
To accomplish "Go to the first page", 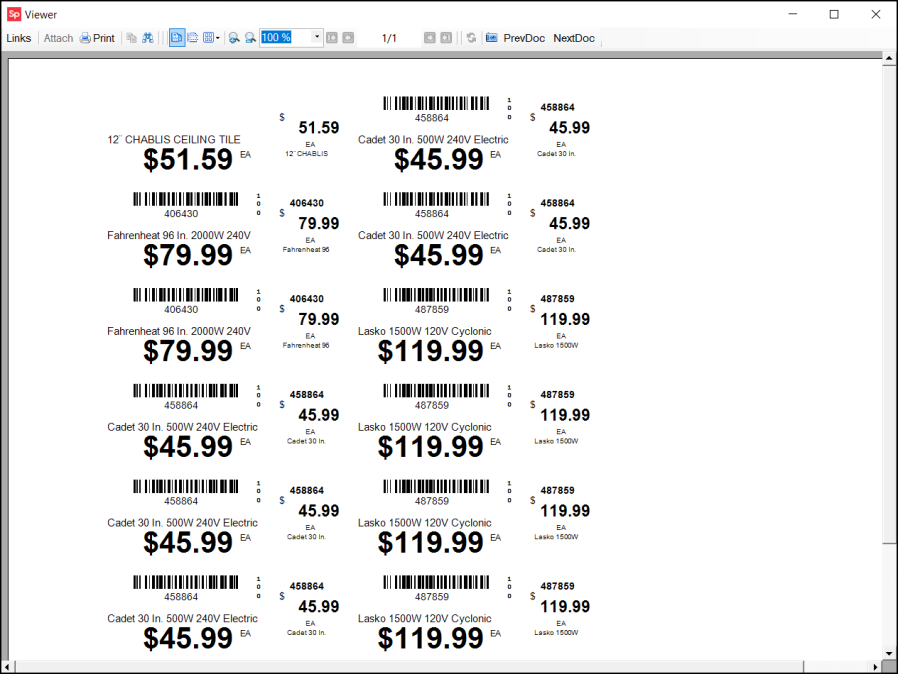I will [332, 38].
